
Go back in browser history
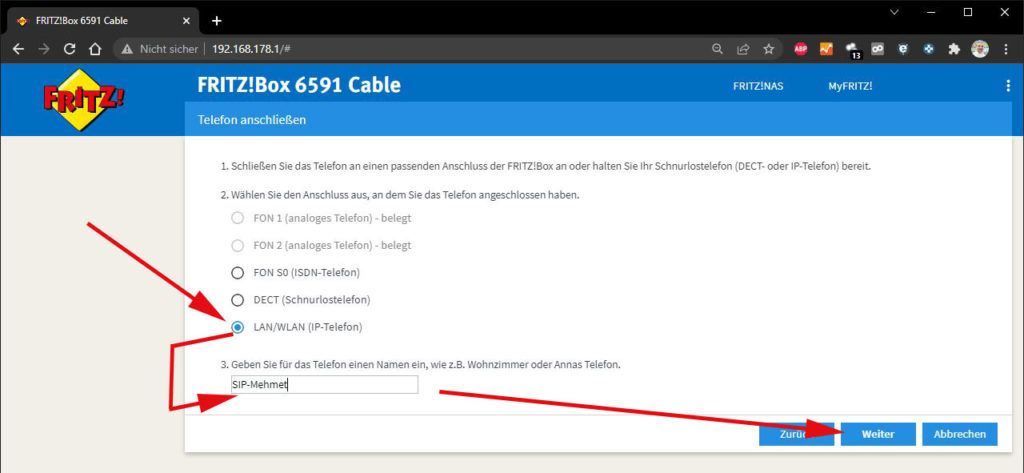point(18,49)
